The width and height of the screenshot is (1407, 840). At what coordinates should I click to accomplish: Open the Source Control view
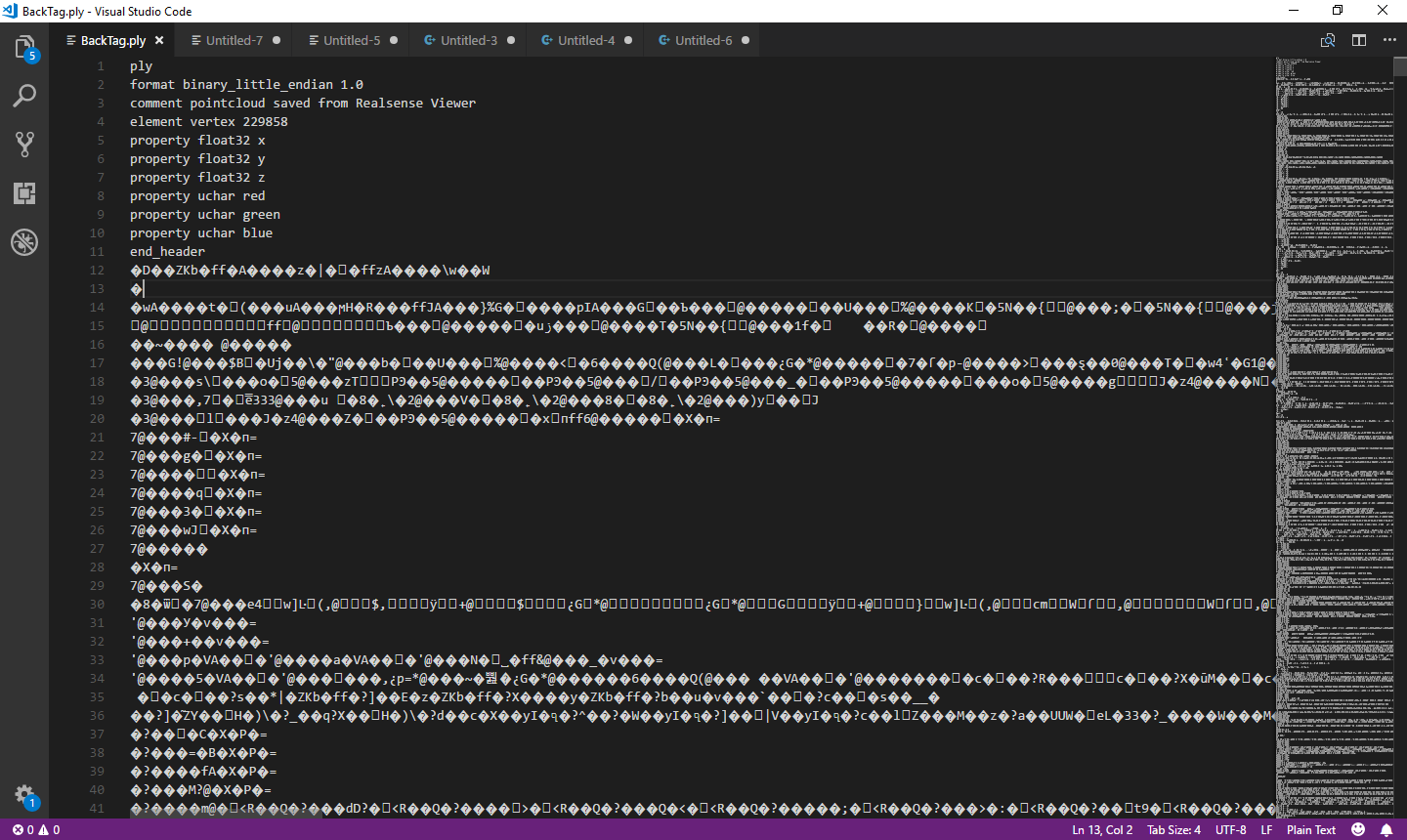(24, 145)
